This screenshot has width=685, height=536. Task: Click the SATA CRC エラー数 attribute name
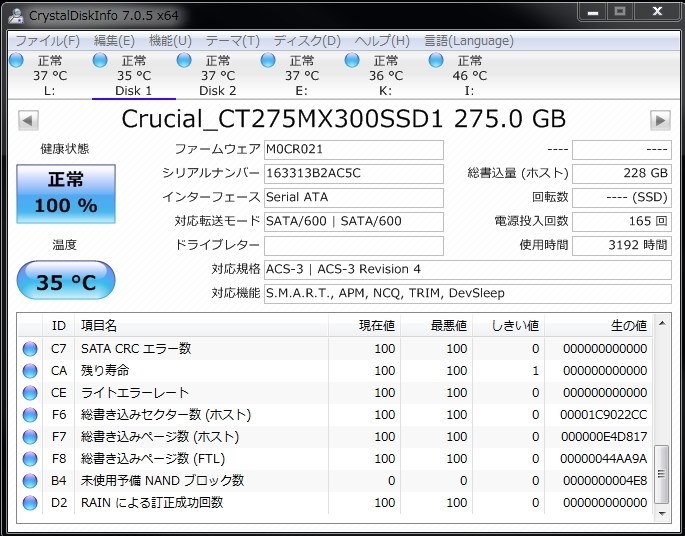136,349
